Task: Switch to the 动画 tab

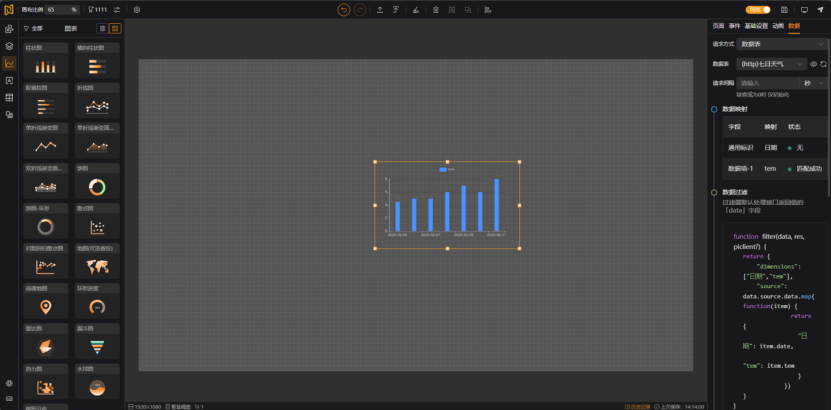Action: coord(777,25)
